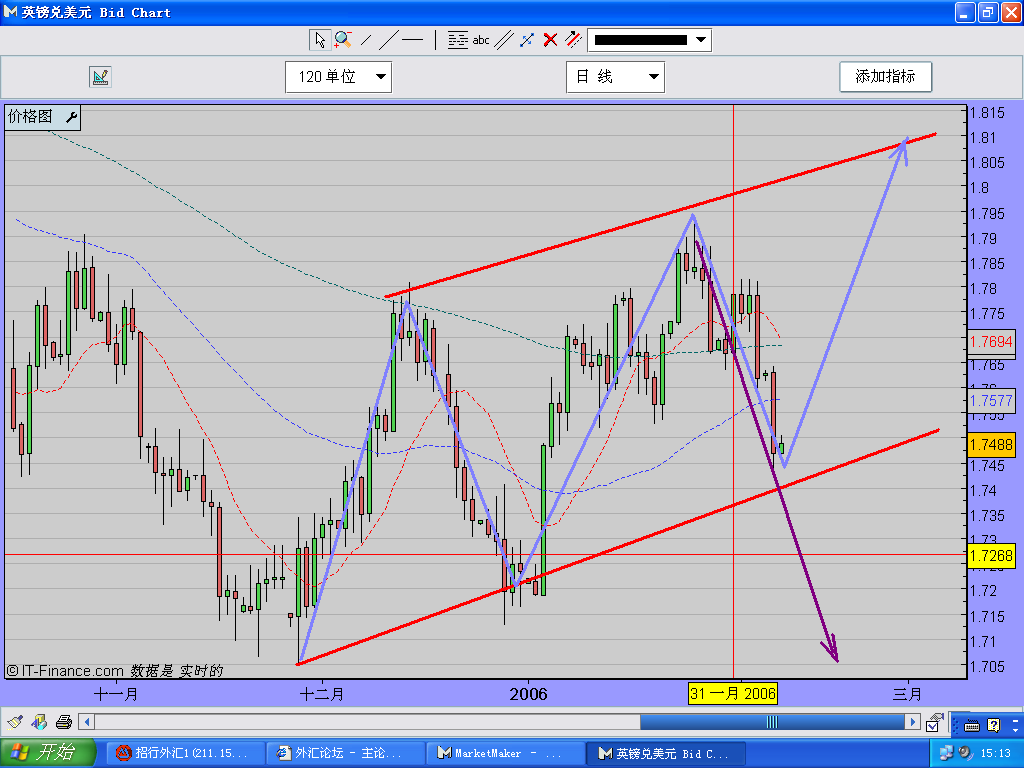Click the scrollbar right arrow
The image size is (1024, 768).
pos(913,722)
